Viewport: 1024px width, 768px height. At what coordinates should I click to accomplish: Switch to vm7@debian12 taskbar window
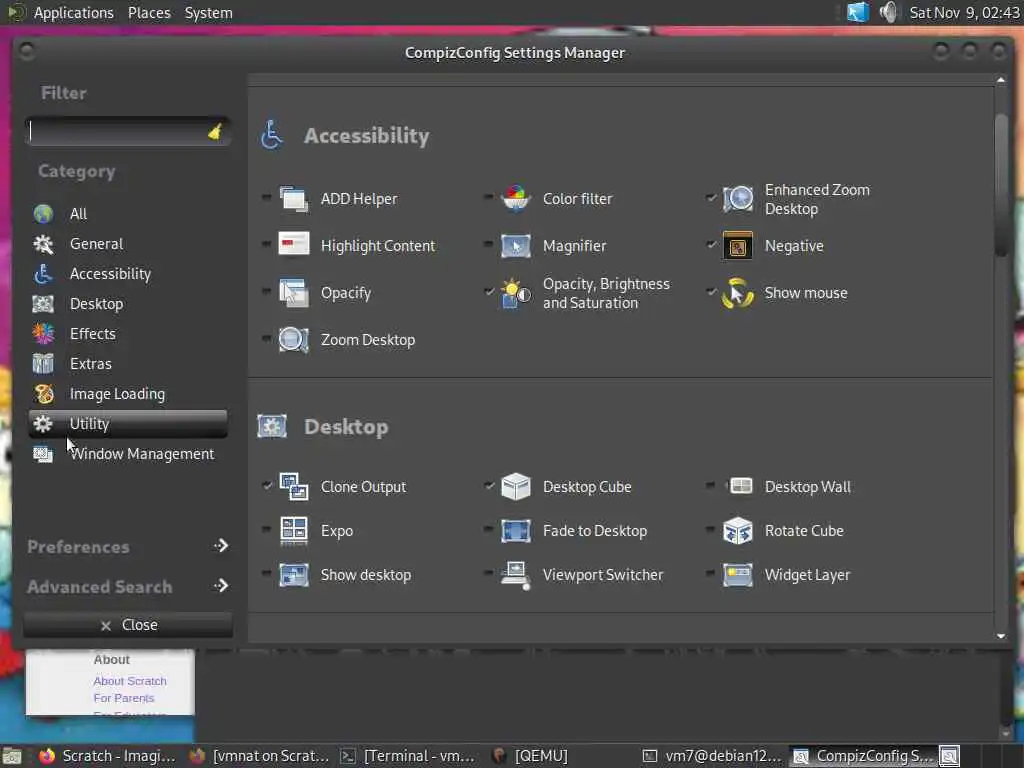[712, 756]
